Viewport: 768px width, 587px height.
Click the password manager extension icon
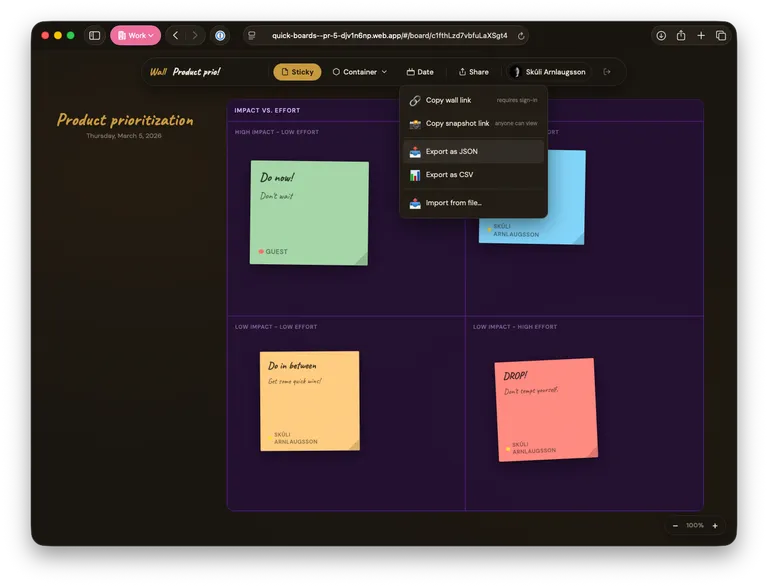coord(220,35)
